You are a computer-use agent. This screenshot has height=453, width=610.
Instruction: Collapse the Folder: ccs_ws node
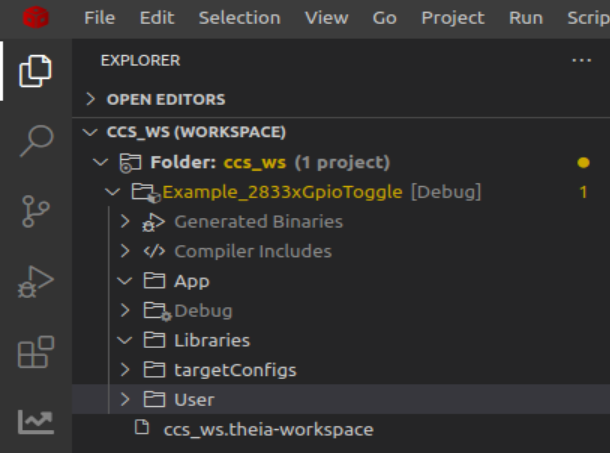[101, 162]
